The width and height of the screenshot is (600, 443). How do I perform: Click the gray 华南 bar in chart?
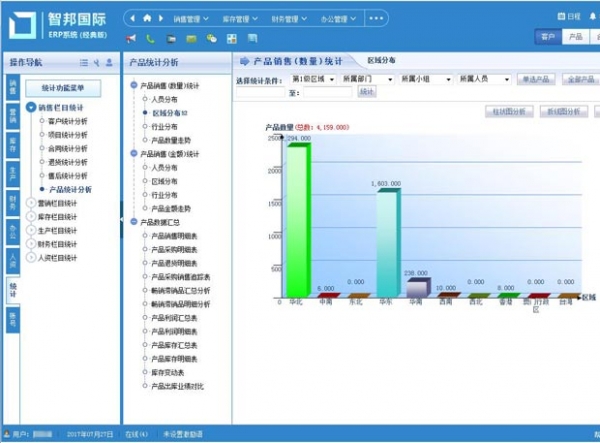(x=418, y=288)
